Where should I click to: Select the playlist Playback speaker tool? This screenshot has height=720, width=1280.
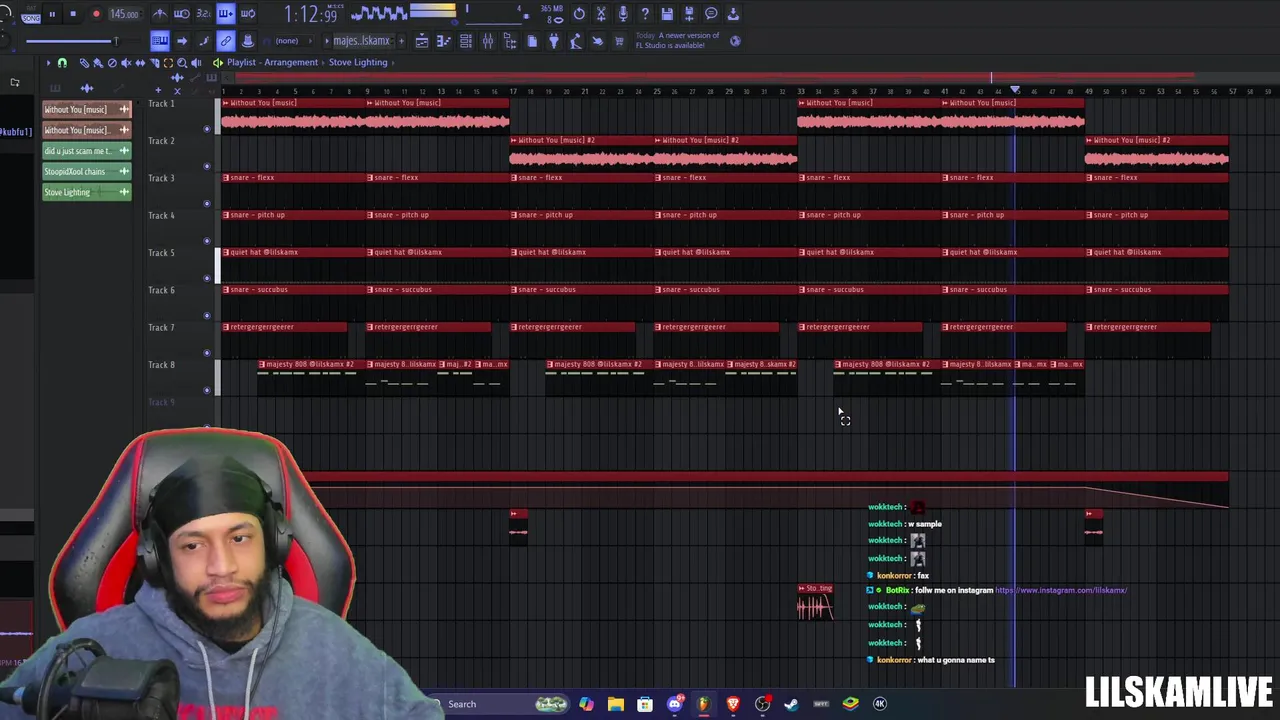pos(196,62)
